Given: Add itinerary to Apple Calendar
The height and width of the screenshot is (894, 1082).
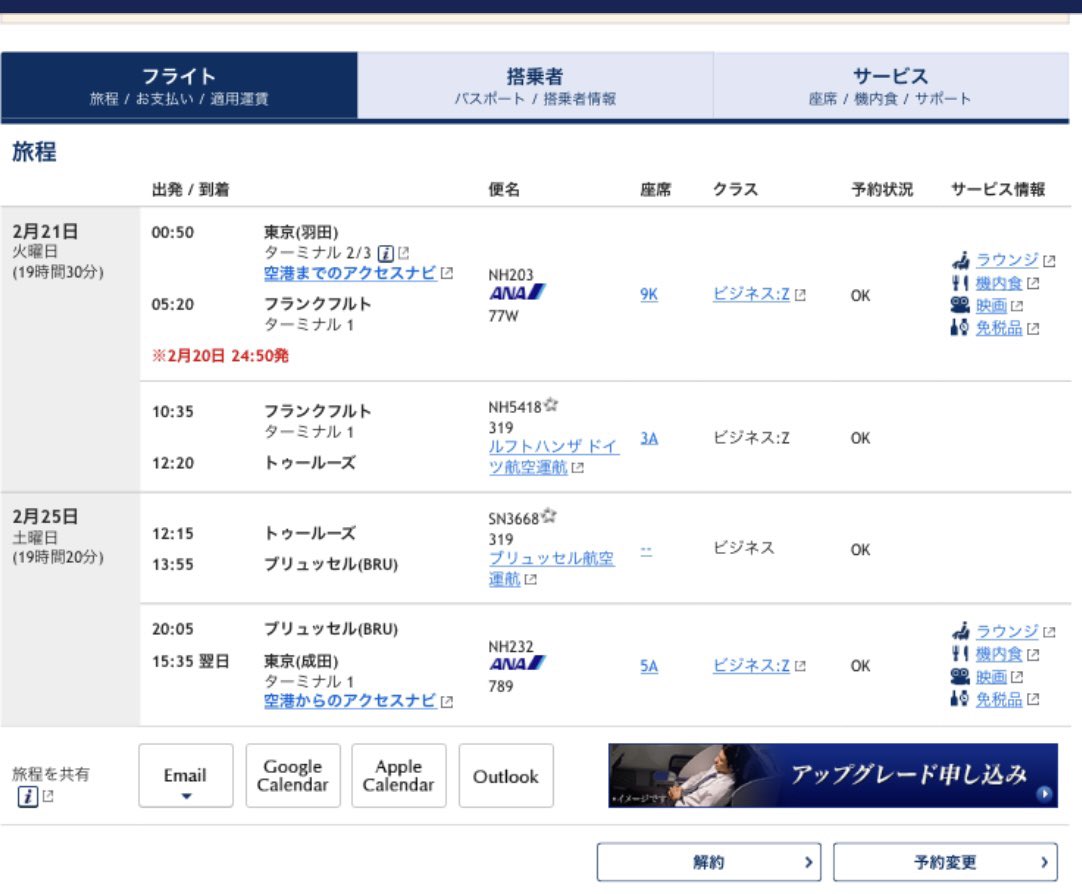Looking at the screenshot, I should (x=399, y=775).
